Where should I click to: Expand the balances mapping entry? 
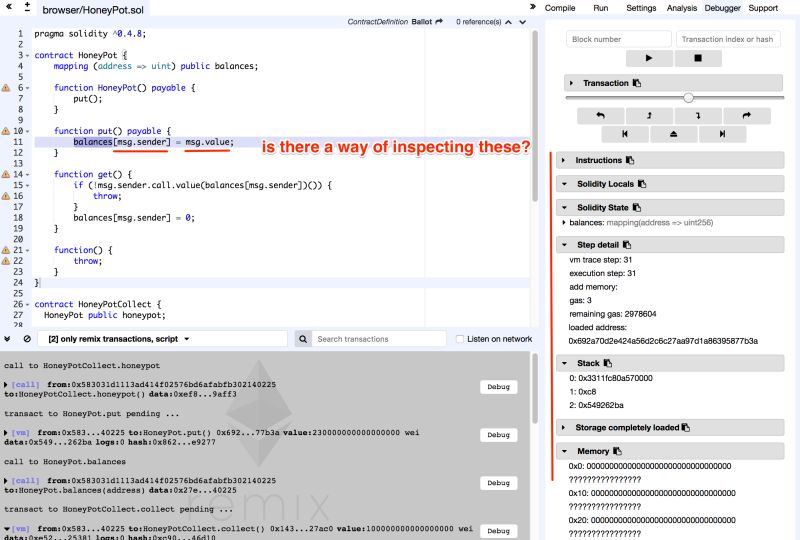(563, 223)
